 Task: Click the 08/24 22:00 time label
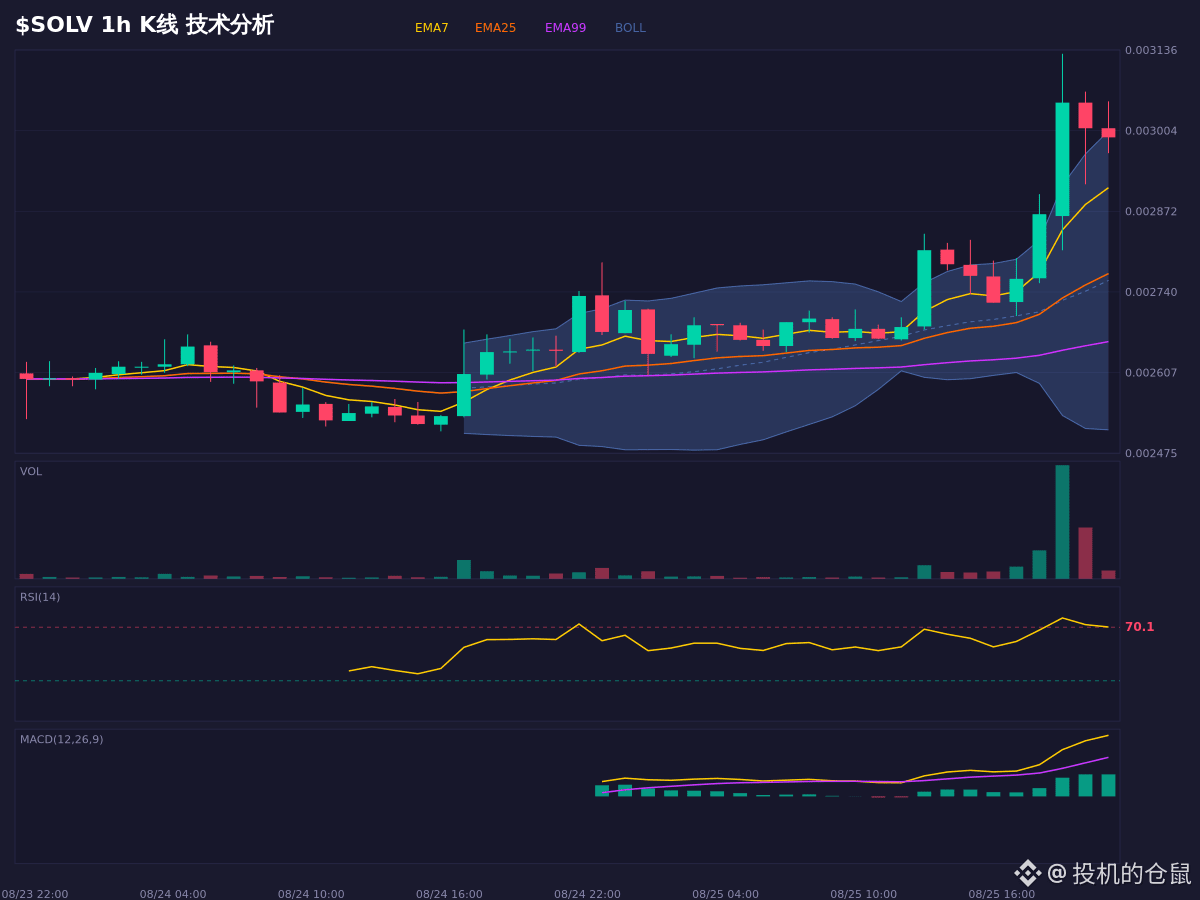(x=587, y=894)
